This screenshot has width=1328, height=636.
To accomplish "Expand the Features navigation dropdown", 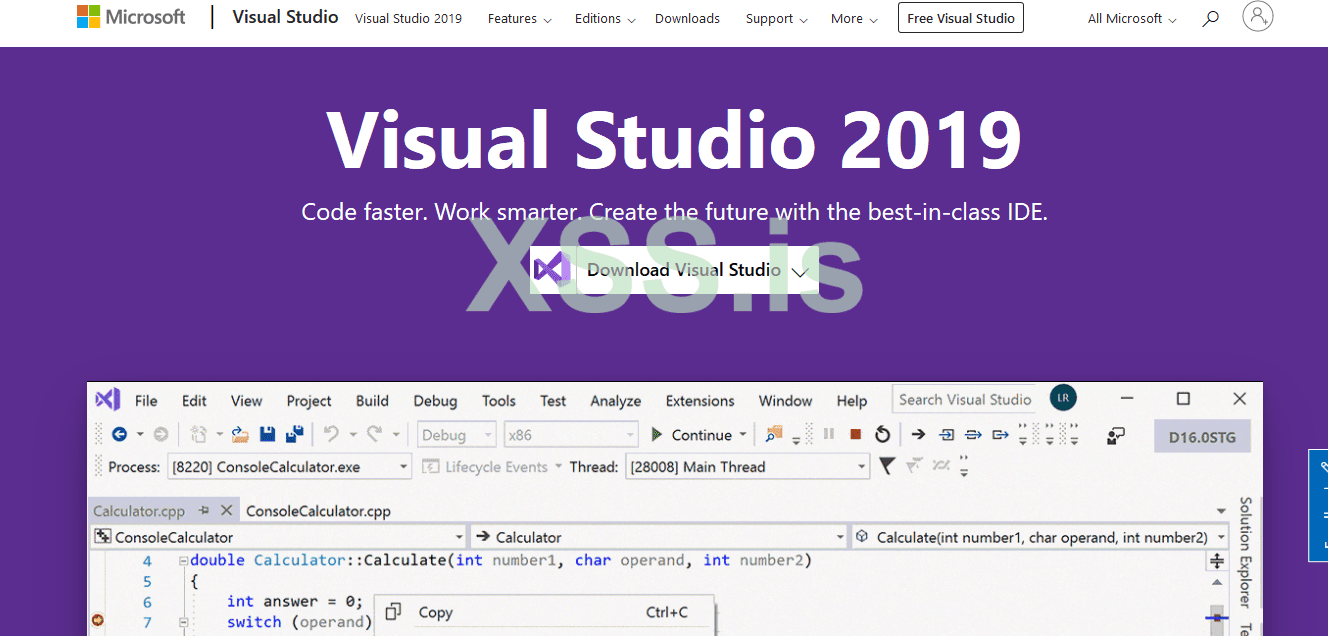I will [x=518, y=19].
